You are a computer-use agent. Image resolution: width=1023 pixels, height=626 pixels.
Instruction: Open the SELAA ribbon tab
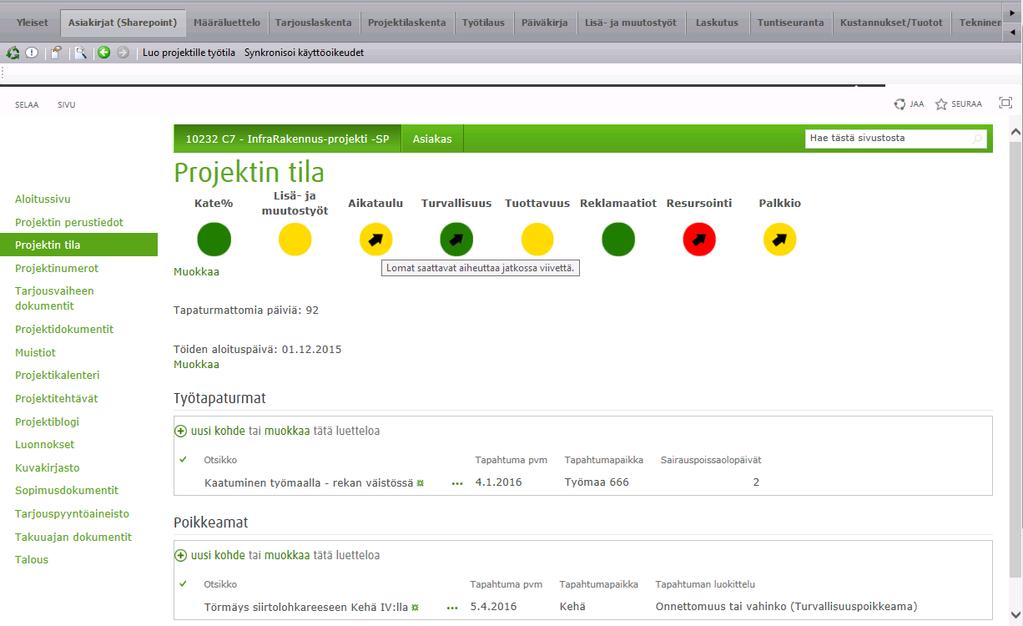click(x=27, y=104)
